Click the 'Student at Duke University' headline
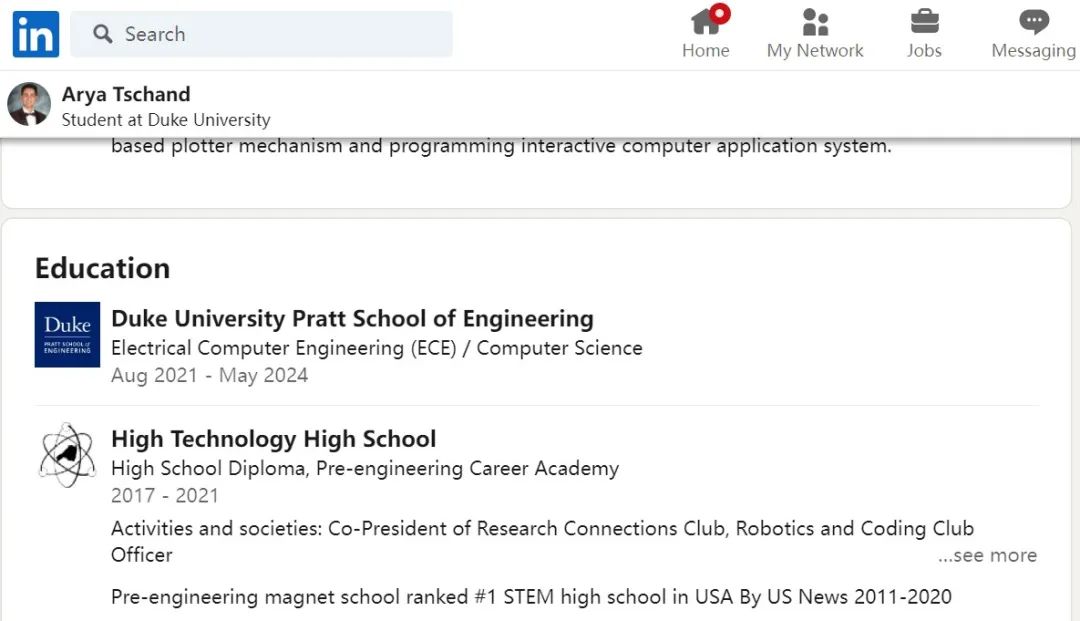 [166, 120]
